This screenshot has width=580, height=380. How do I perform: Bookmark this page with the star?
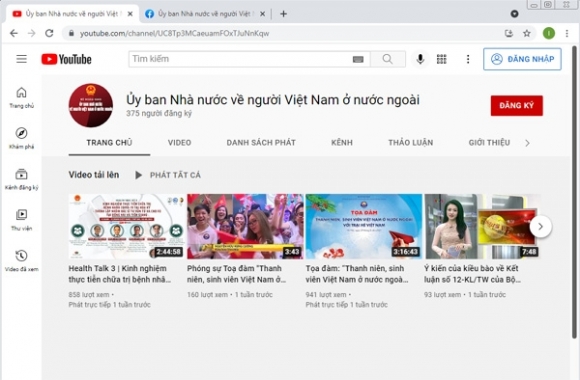(527, 33)
